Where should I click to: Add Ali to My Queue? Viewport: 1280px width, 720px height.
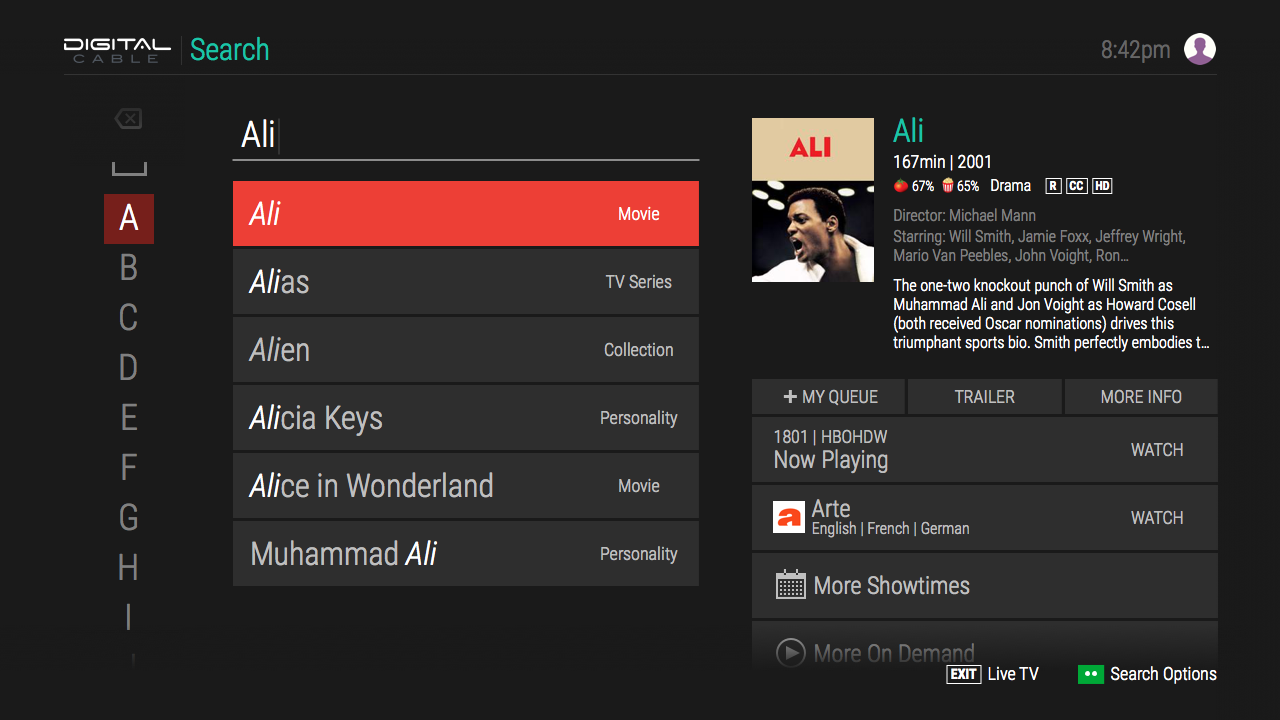coord(829,397)
